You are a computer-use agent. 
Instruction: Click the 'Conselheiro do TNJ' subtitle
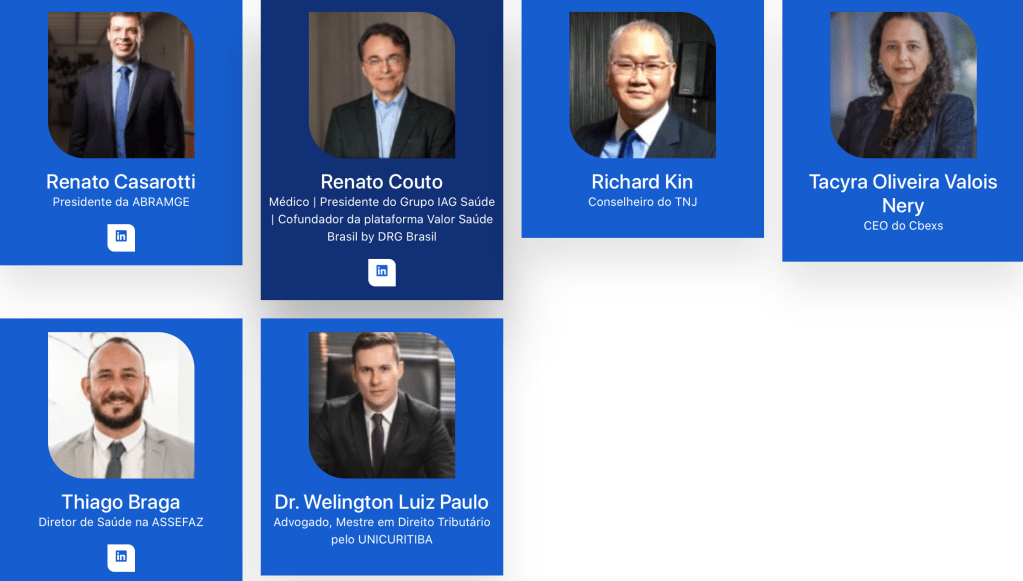pyautogui.click(x=643, y=202)
